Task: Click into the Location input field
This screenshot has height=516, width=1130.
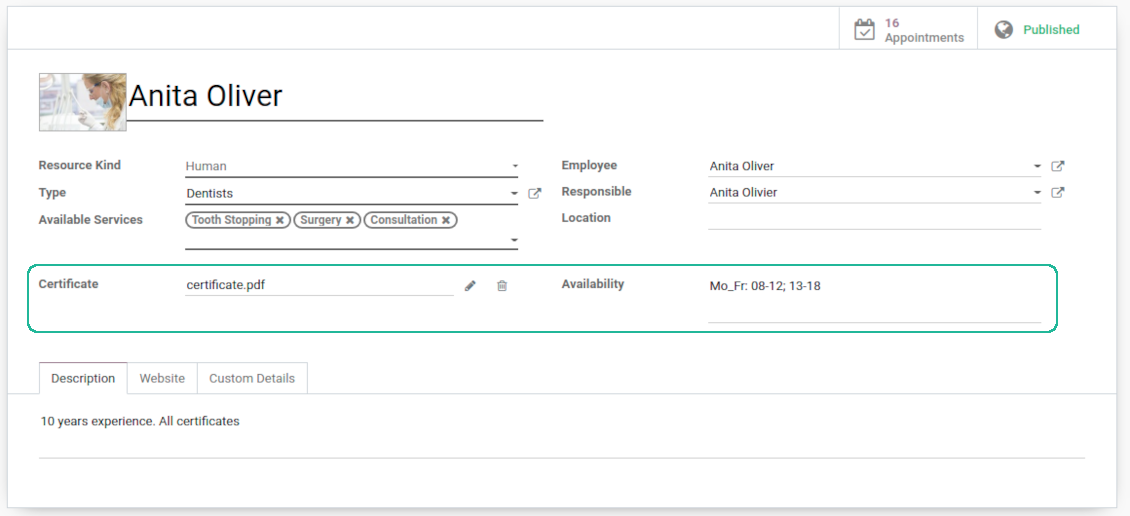Action: (873, 219)
